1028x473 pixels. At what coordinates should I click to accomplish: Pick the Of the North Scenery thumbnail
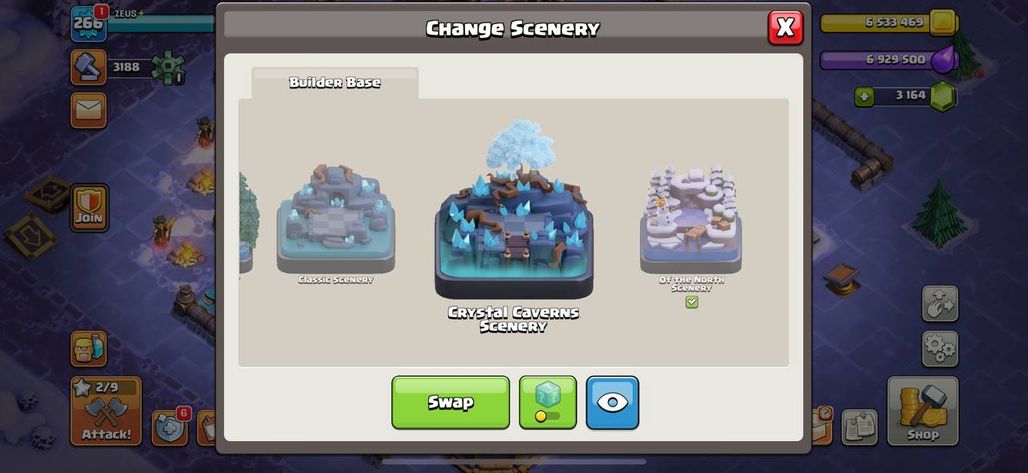691,226
